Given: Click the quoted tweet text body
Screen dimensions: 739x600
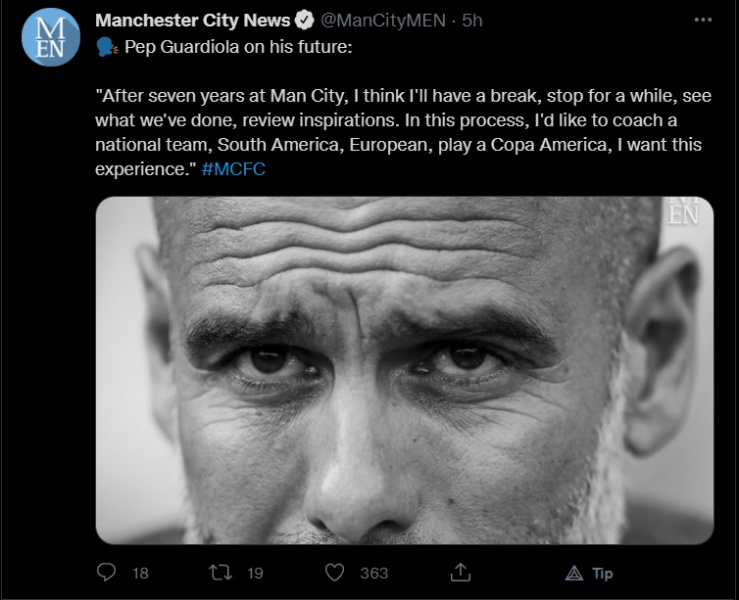Looking at the screenshot, I should tap(398, 122).
